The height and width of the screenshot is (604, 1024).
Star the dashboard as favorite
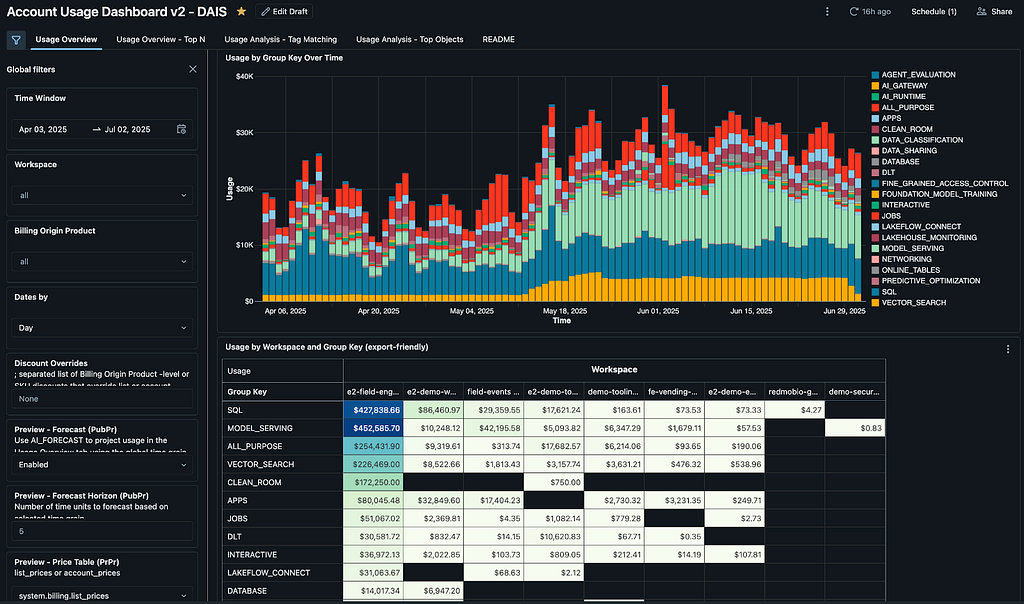click(x=241, y=11)
